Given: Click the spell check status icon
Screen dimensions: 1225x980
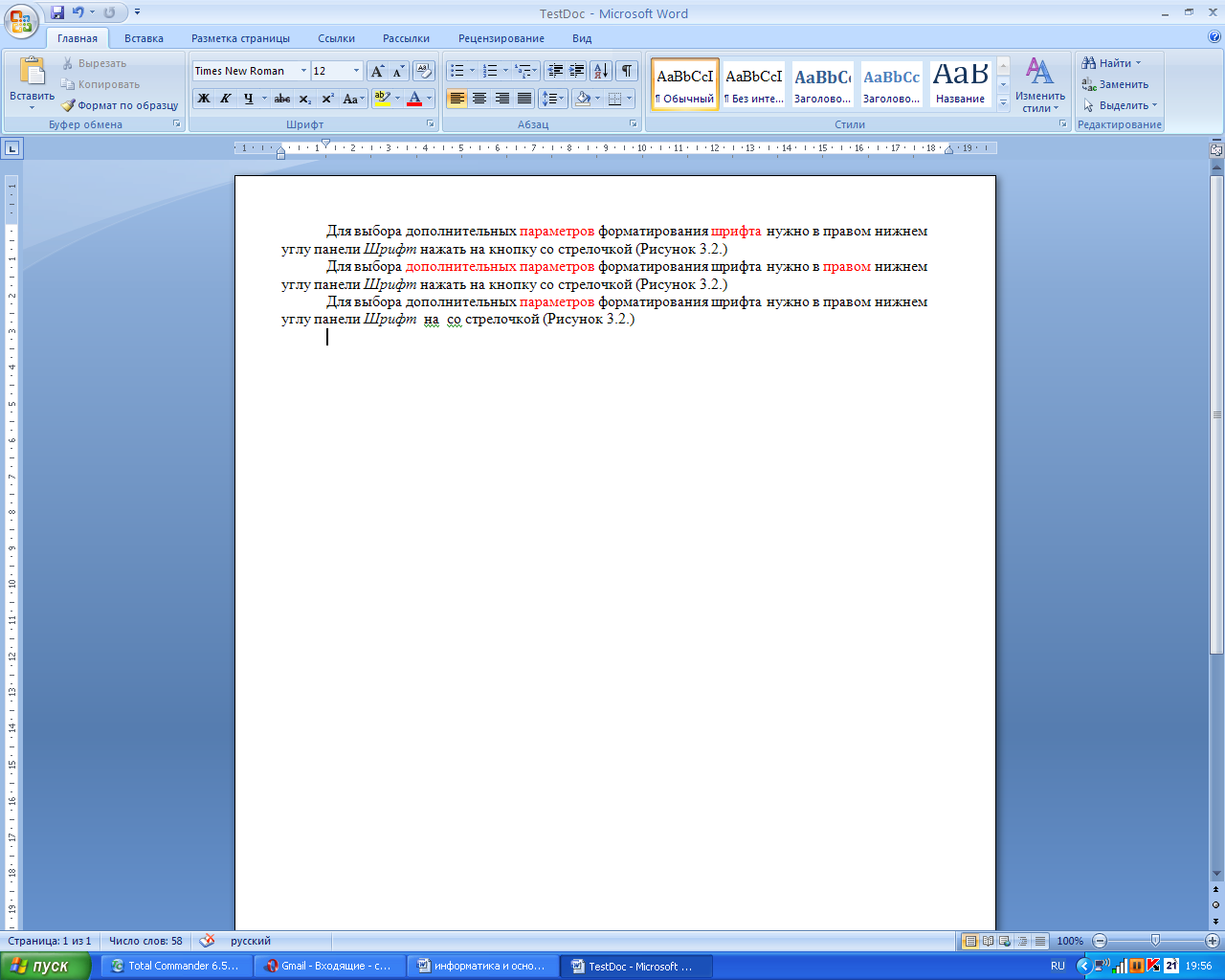Looking at the screenshot, I should pyautogui.click(x=208, y=941).
